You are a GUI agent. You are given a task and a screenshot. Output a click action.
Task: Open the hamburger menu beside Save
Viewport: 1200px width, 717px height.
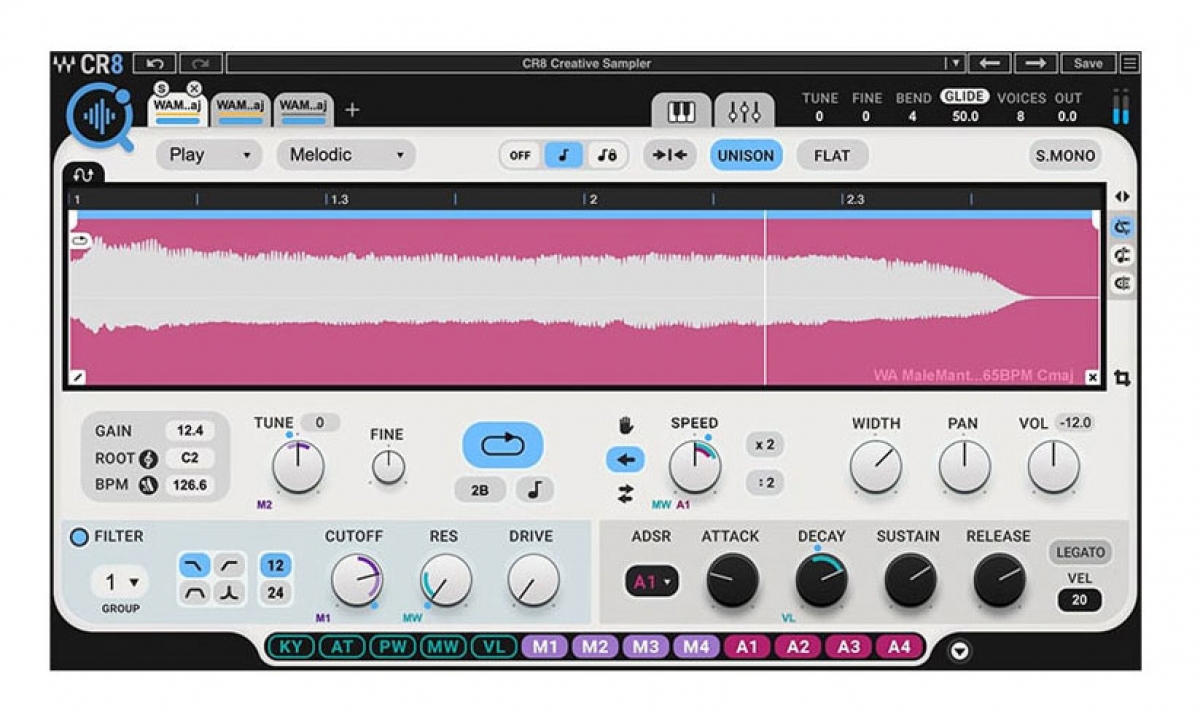click(x=1130, y=63)
